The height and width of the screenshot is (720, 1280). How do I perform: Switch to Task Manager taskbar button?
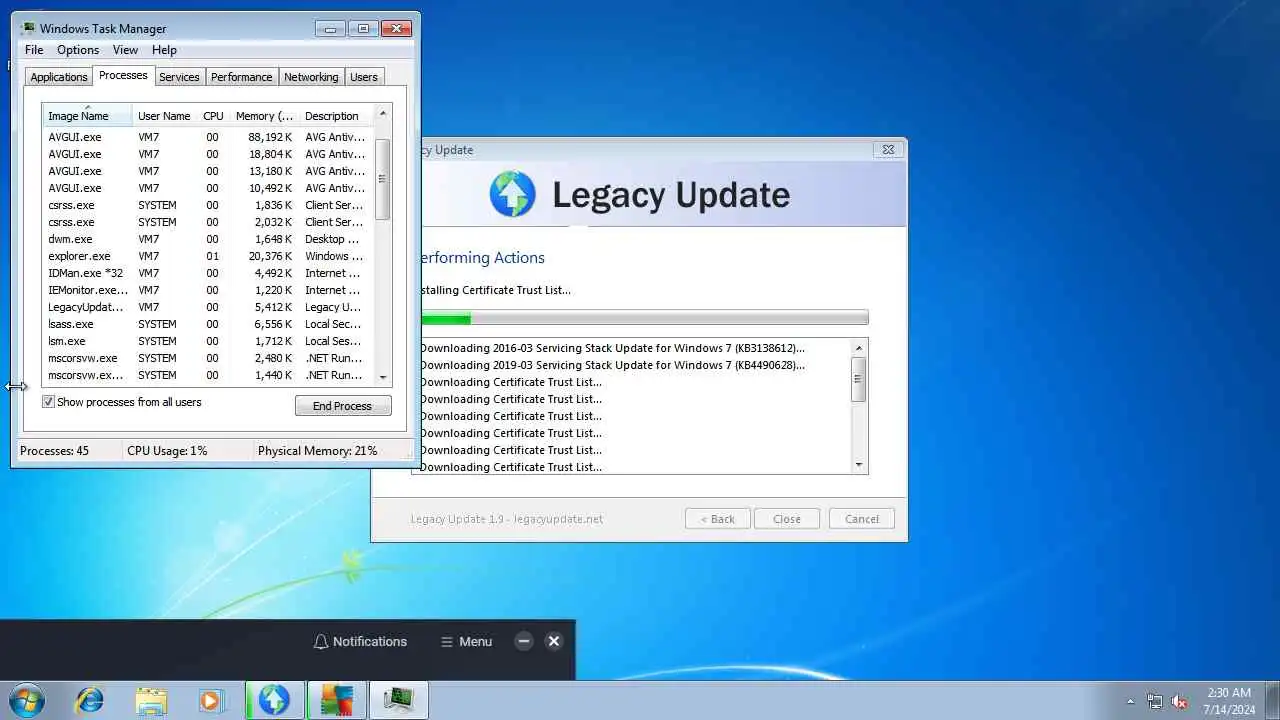399,700
